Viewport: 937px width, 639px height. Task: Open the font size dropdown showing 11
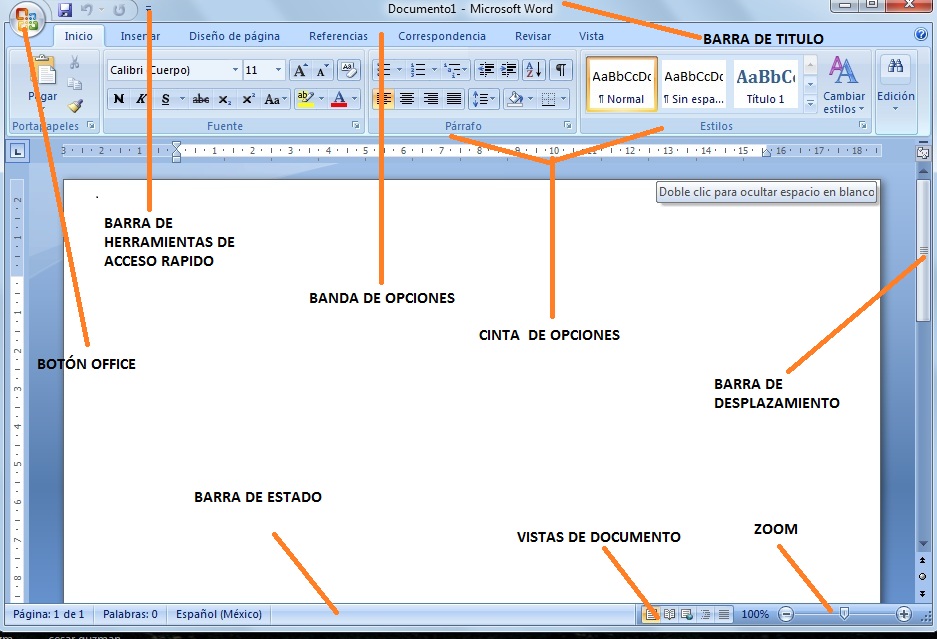[278, 70]
